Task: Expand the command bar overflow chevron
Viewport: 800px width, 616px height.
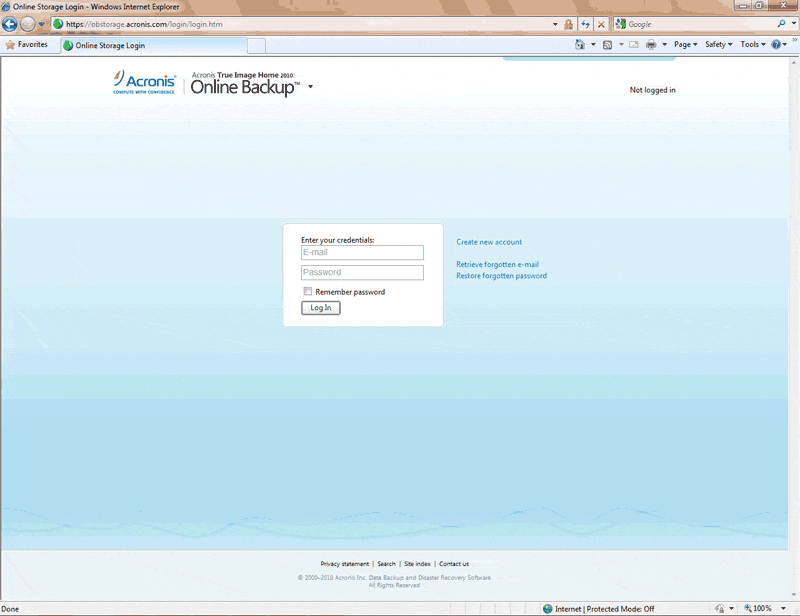Action: pyautogui.click(x=794, y=40)
